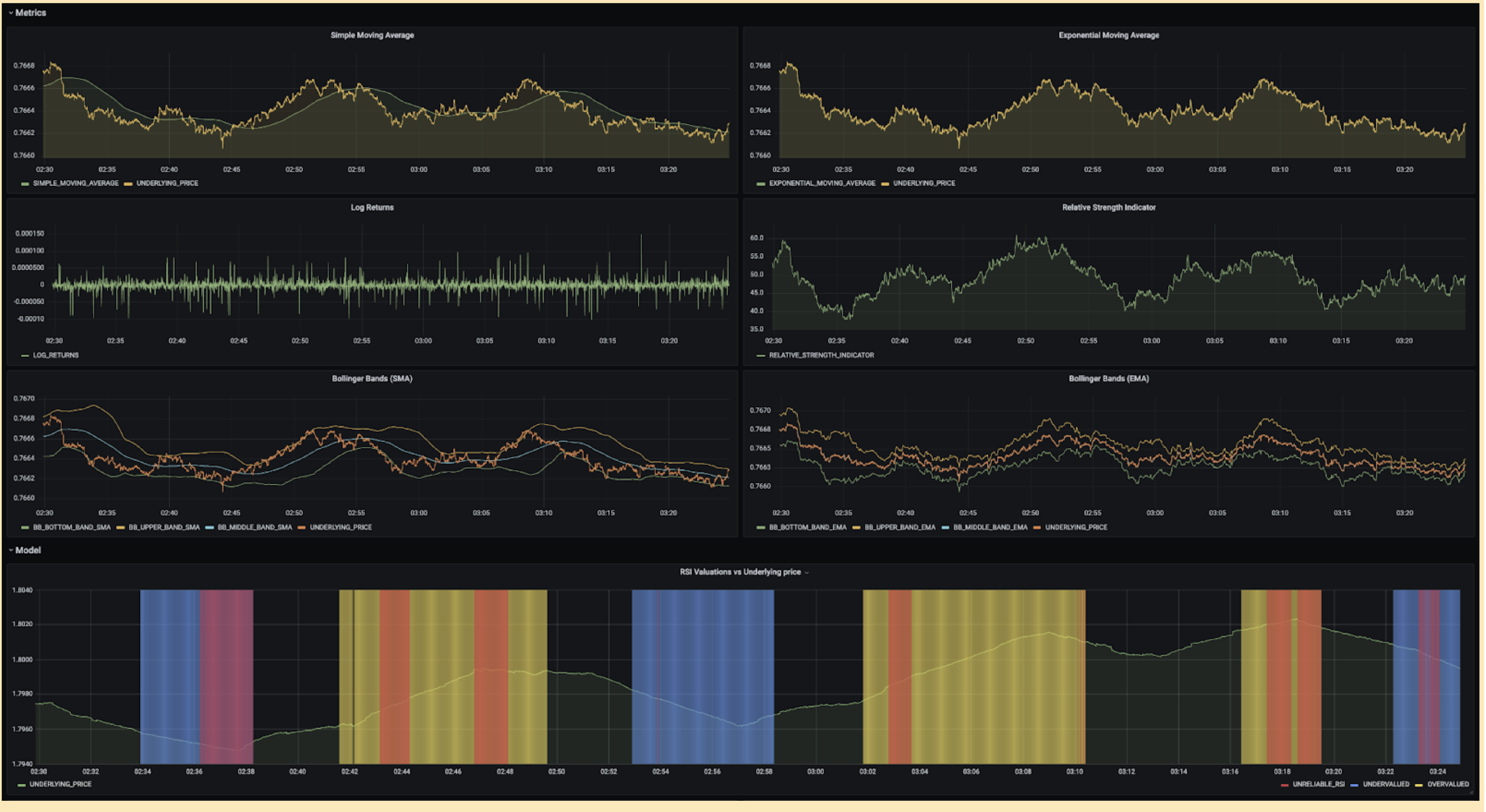Click BB_BOTTOM_BAND_SMA green legend color icon
The width and height of the screenshot is (1486, 812).
click(25, 528)
